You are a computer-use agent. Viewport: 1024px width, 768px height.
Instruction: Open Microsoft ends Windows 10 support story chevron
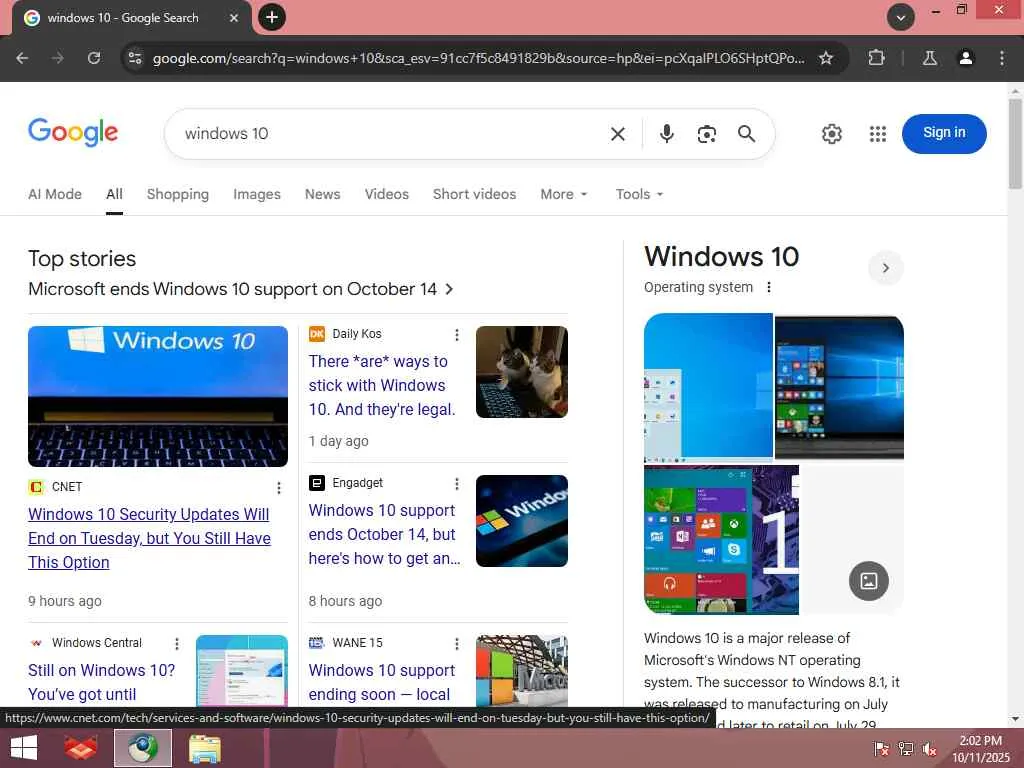coord(449,289)
